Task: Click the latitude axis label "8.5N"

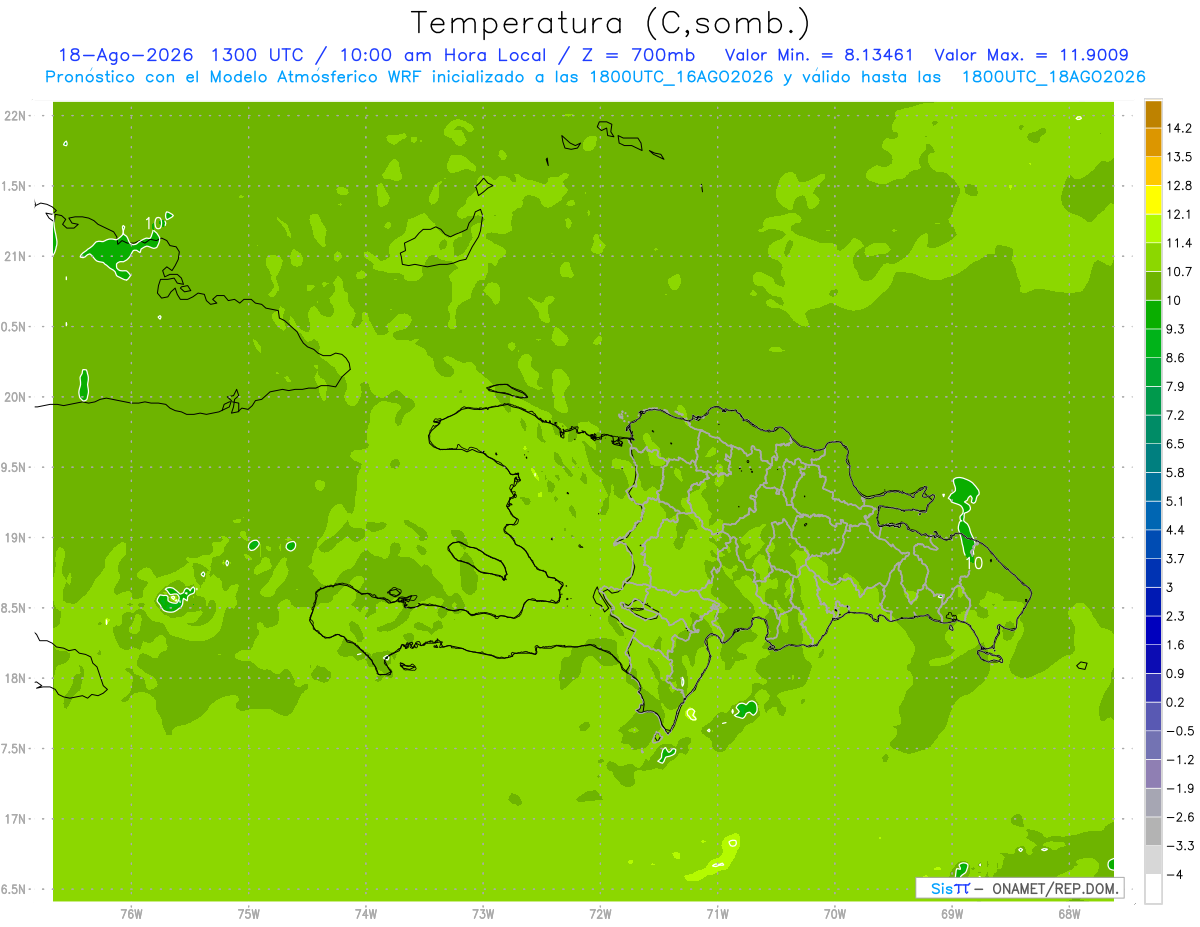Action: coord(15,608)
